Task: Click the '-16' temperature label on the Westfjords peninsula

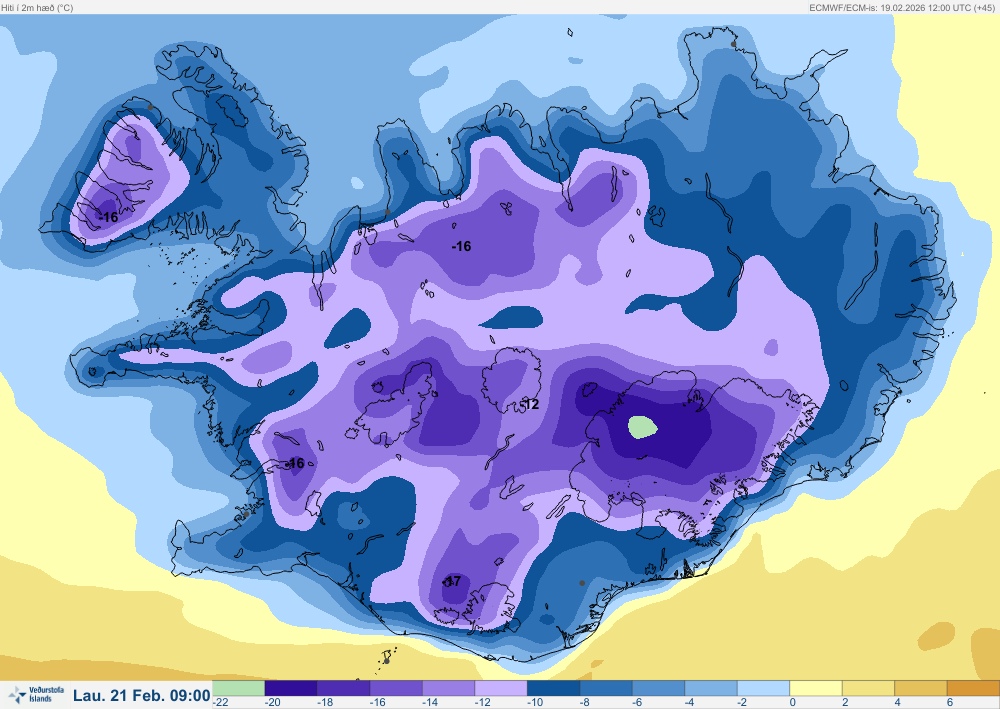Action: pos(109,217)
